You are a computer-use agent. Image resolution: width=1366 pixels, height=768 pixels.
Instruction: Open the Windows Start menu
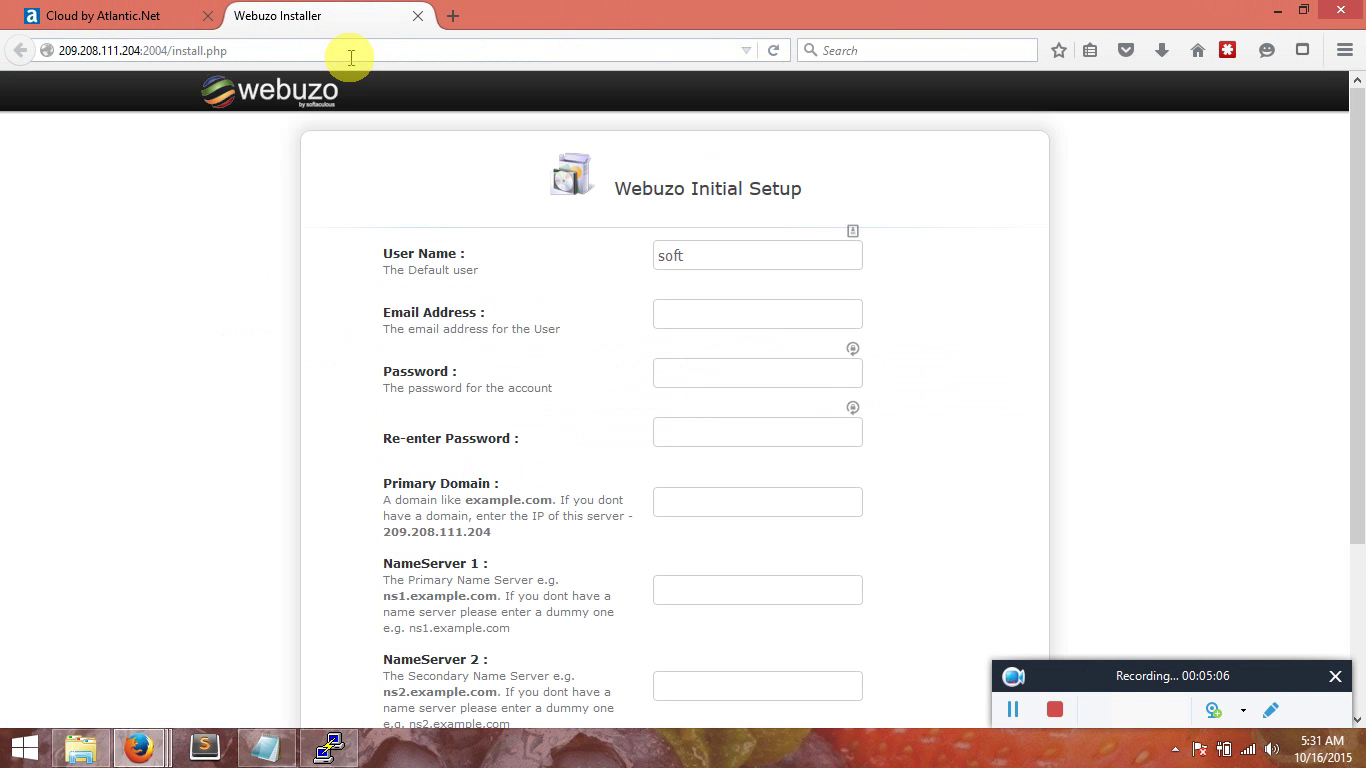24,748
